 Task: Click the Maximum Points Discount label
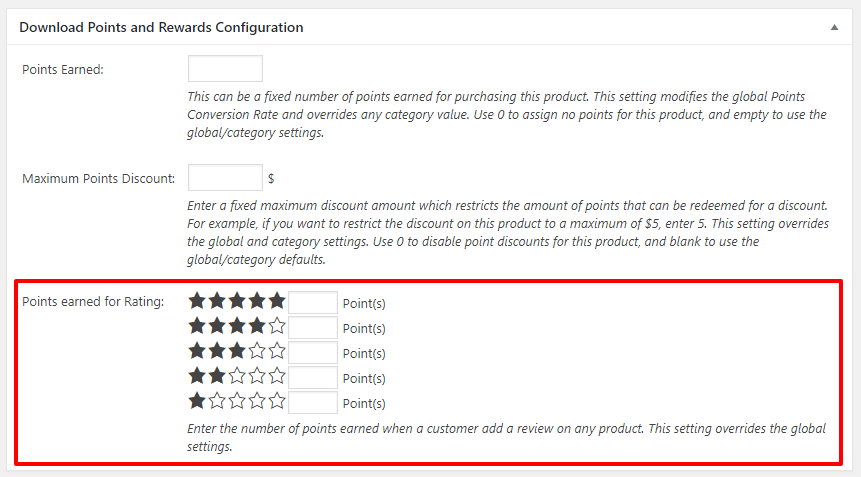point(99,179)
